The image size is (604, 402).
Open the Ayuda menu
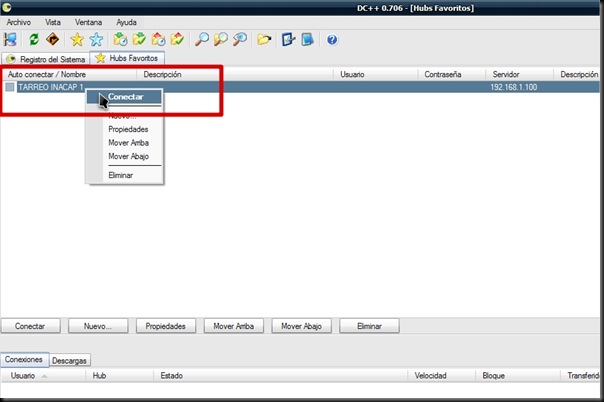tap(126, 22)
